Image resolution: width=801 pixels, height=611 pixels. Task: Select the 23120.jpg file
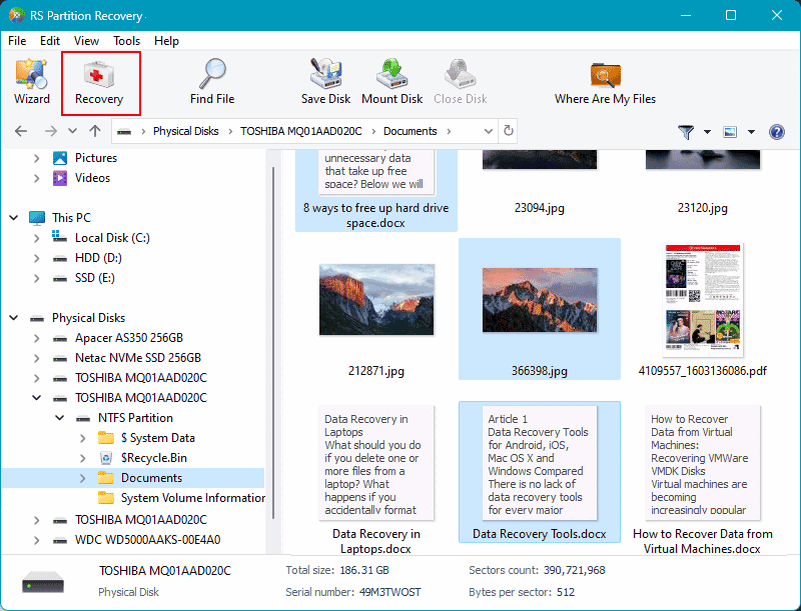(x=702, y=184)
